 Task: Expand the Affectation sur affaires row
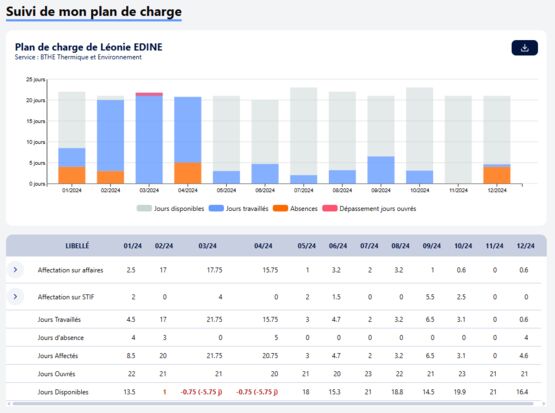pyautogui.click(x=15, y=270)
